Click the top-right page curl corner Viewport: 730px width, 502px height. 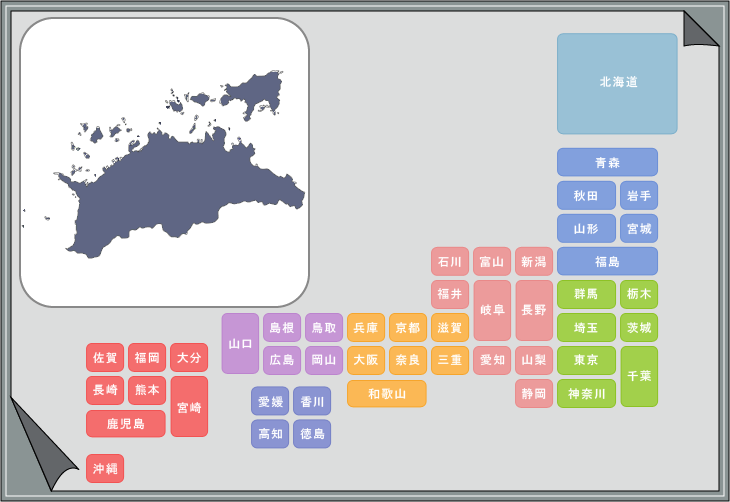[699, 29]
